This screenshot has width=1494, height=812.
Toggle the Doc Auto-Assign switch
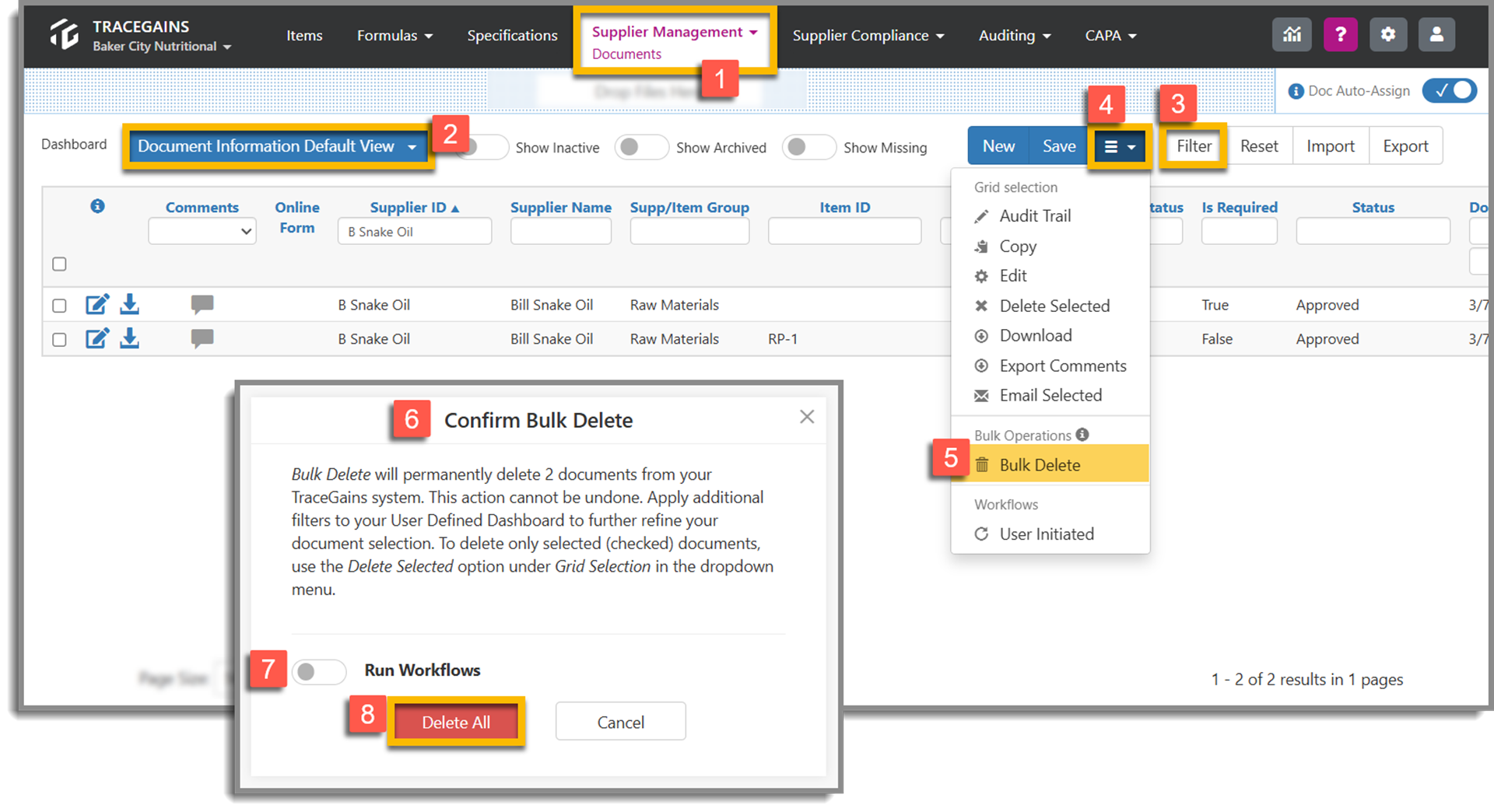pos(1450,91)
